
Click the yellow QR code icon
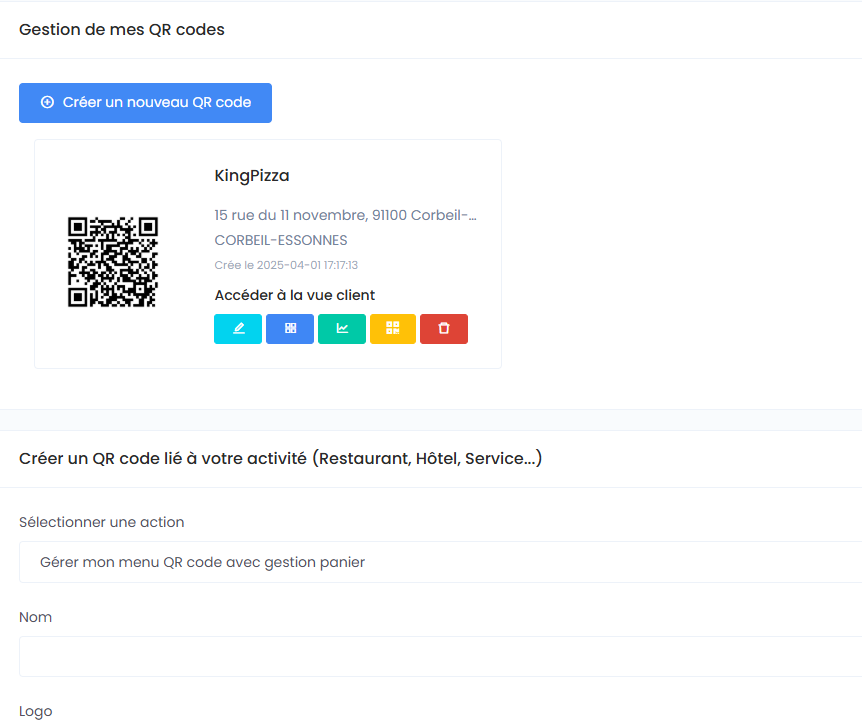[393, 328]
